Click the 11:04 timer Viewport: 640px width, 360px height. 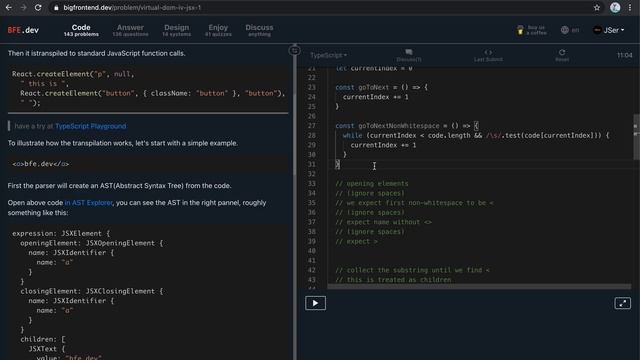(624, 55)
